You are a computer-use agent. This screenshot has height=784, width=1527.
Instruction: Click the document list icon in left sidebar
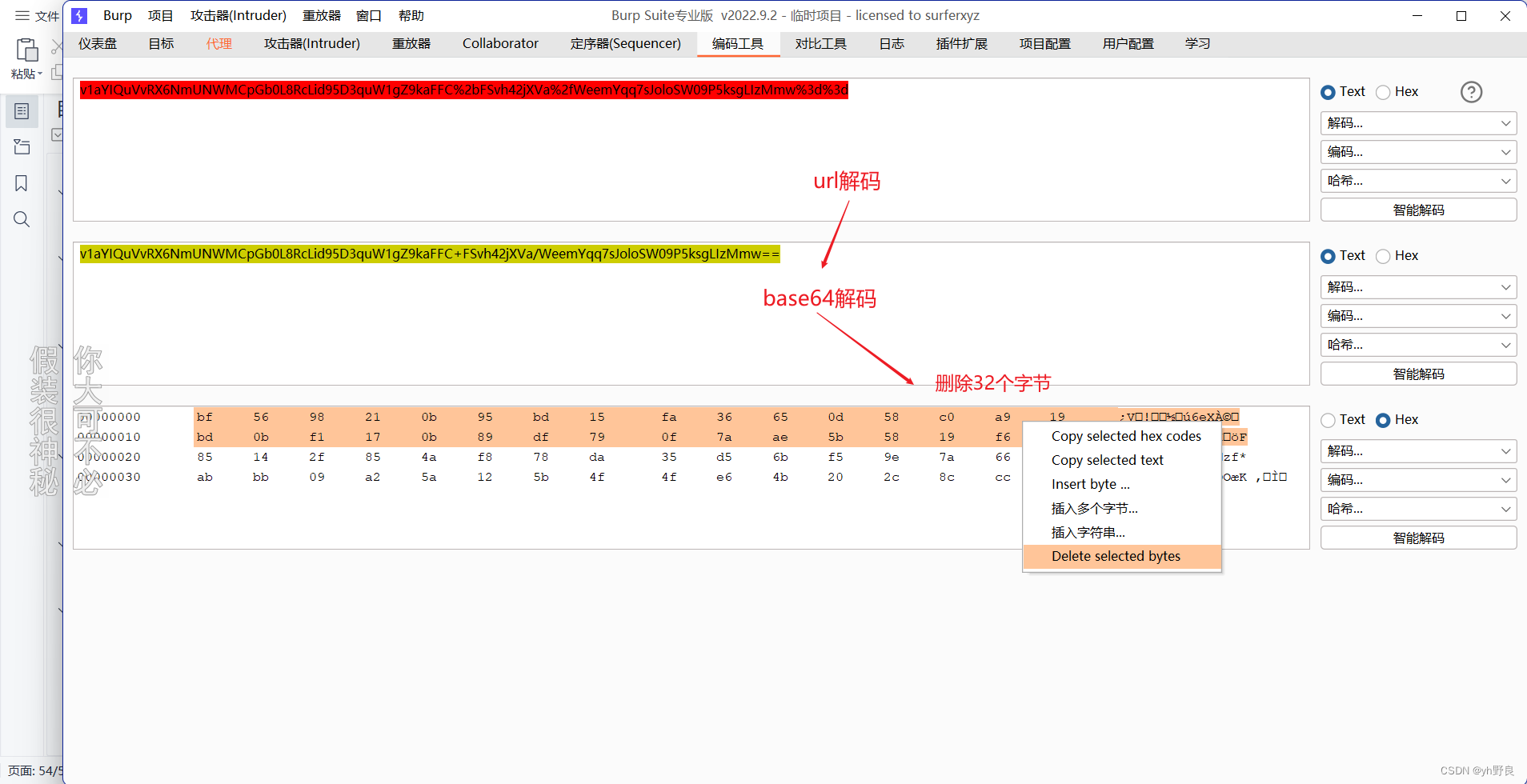pyautogui.click(x=22, y=111)
